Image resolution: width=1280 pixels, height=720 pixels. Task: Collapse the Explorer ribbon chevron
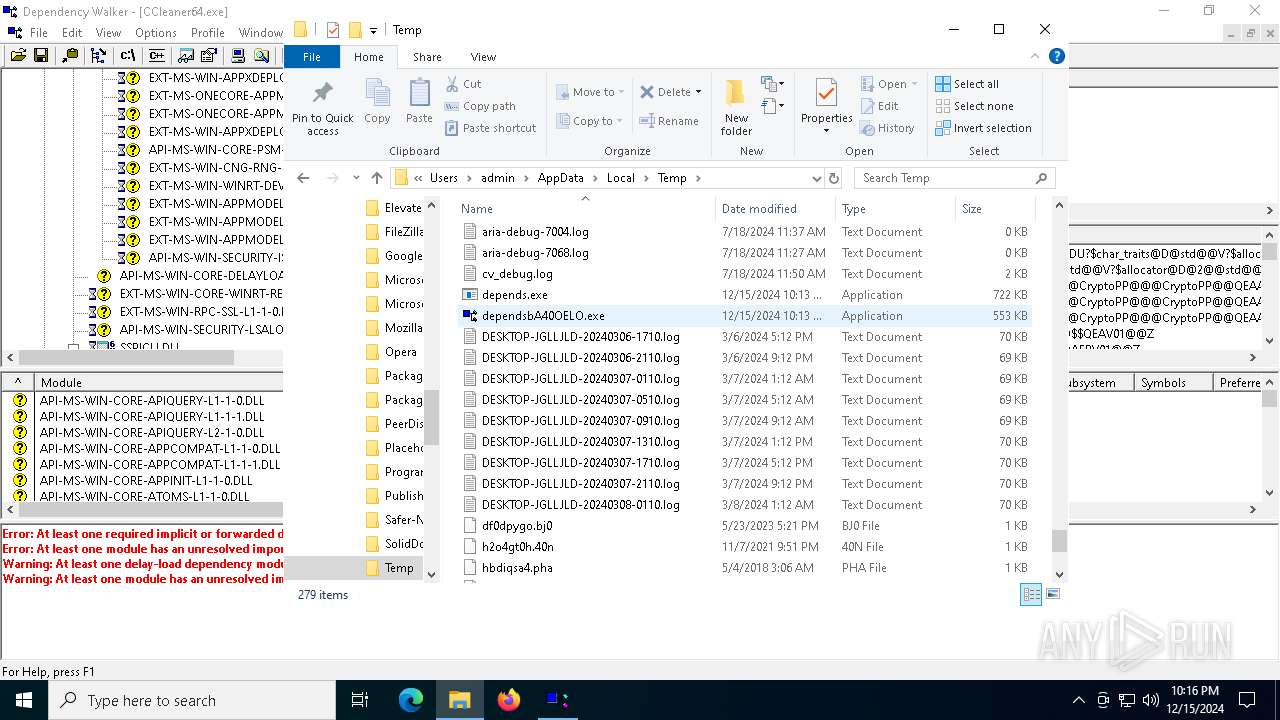pyautogui.click(x=1037, y=57)
